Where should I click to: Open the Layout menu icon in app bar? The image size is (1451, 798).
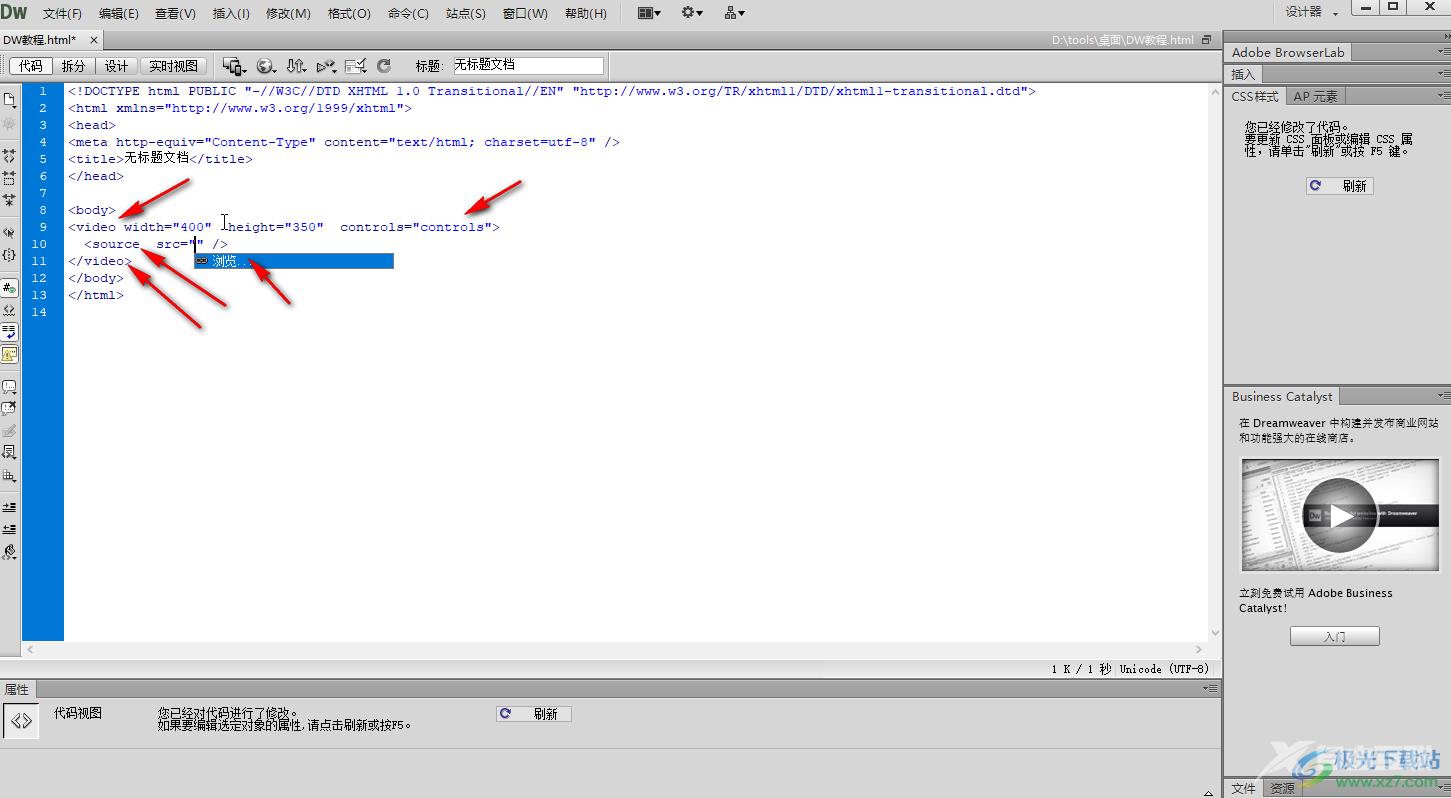tap(649, 13)
